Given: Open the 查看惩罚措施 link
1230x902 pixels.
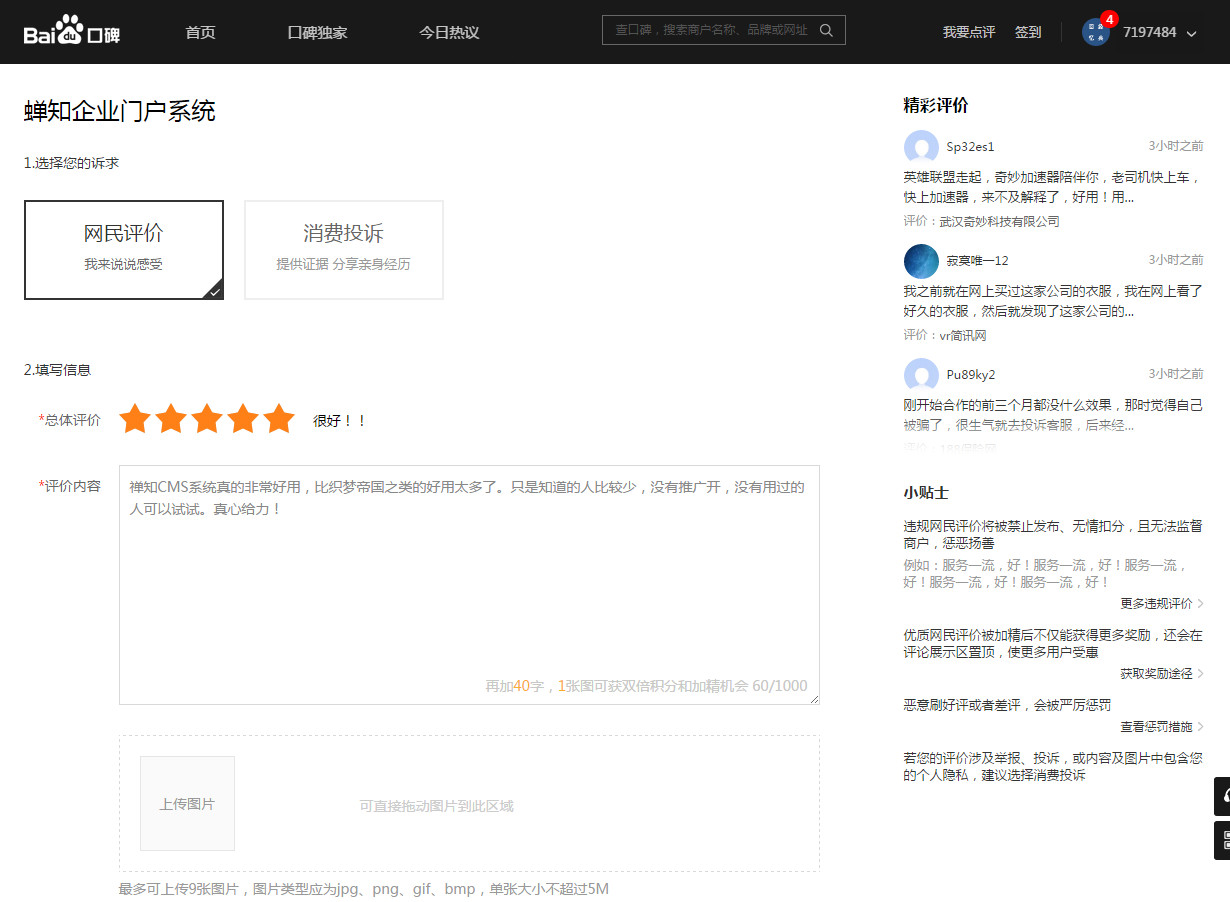Looking at the screenshot, I should [1162, 727].
